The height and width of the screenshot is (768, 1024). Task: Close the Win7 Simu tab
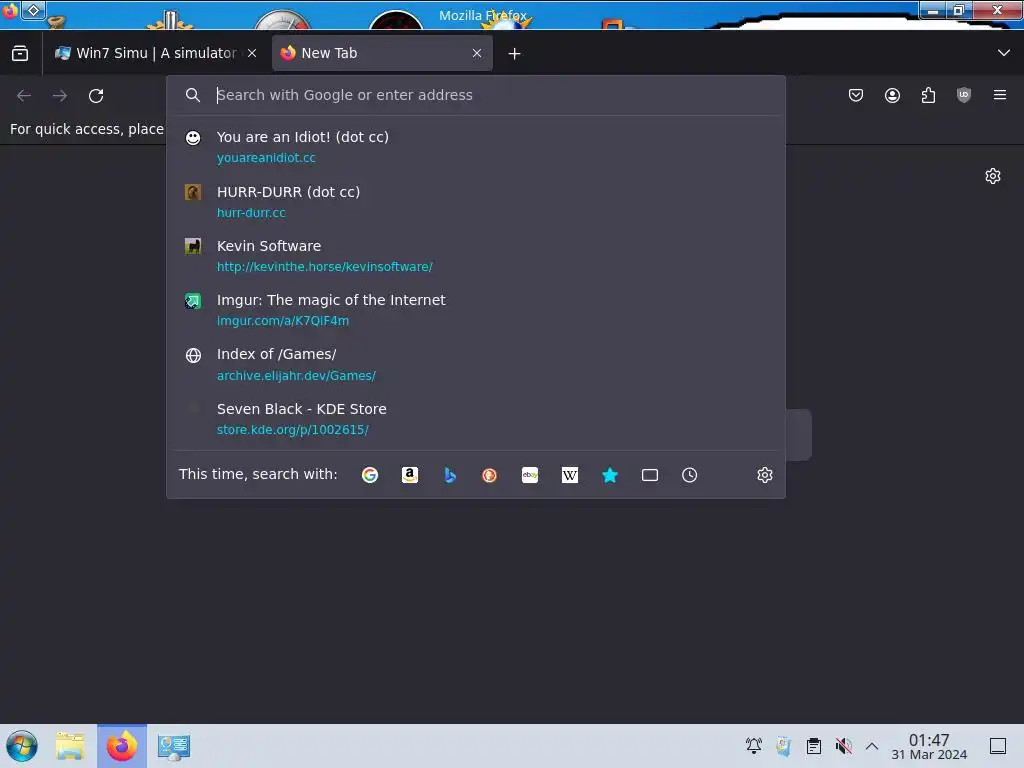(x=252, y=53)
